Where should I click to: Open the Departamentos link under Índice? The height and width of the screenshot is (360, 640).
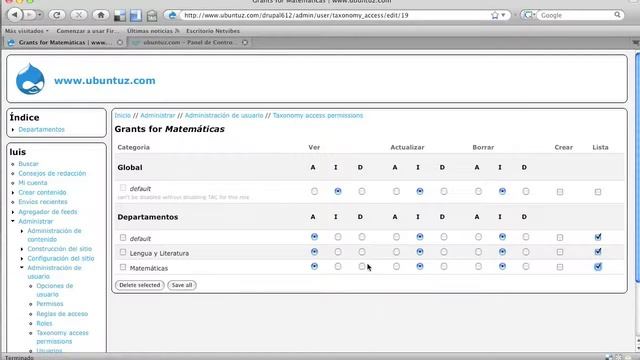[x=41, y=129]
